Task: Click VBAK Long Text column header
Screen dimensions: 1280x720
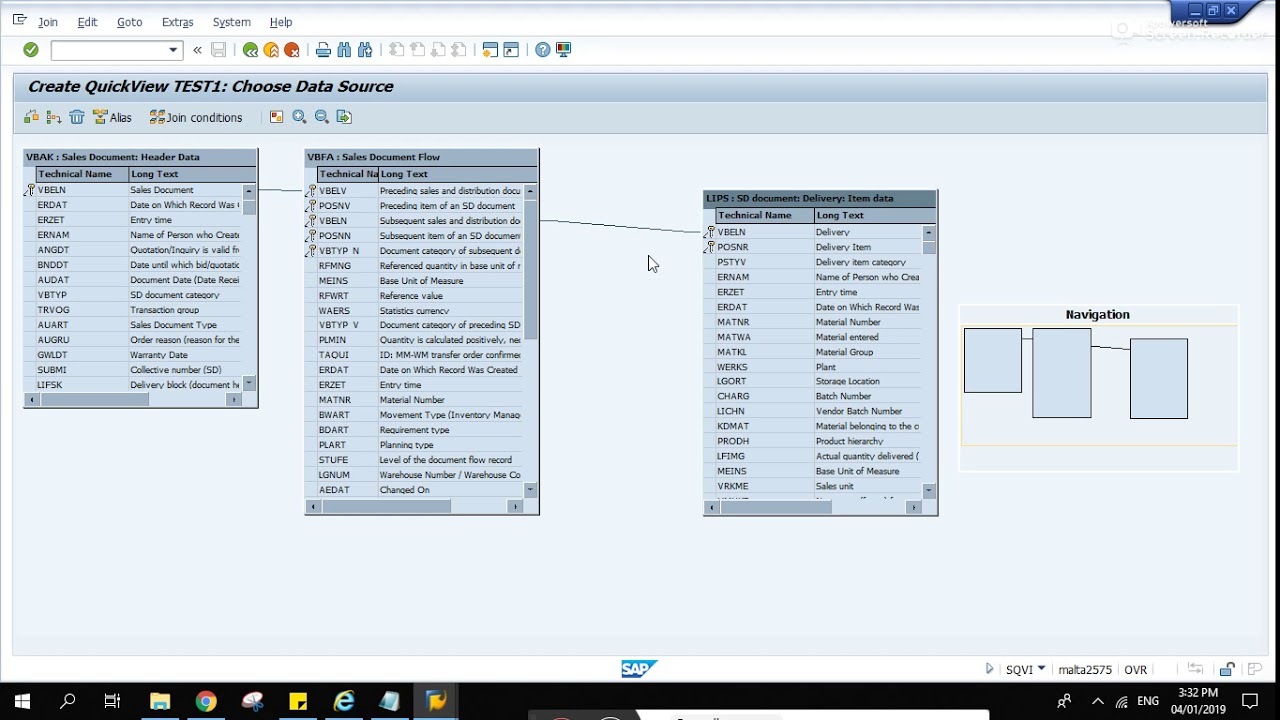Action: coord(191,174)
